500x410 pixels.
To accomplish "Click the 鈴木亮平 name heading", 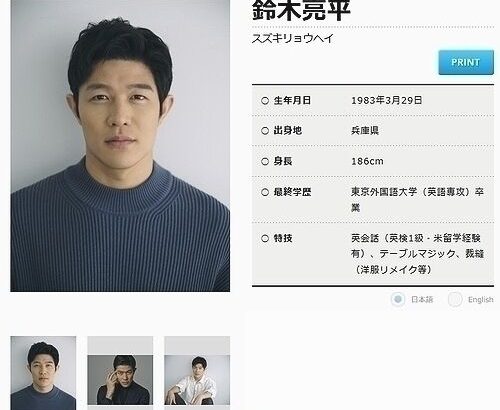I will coord(301,10).
